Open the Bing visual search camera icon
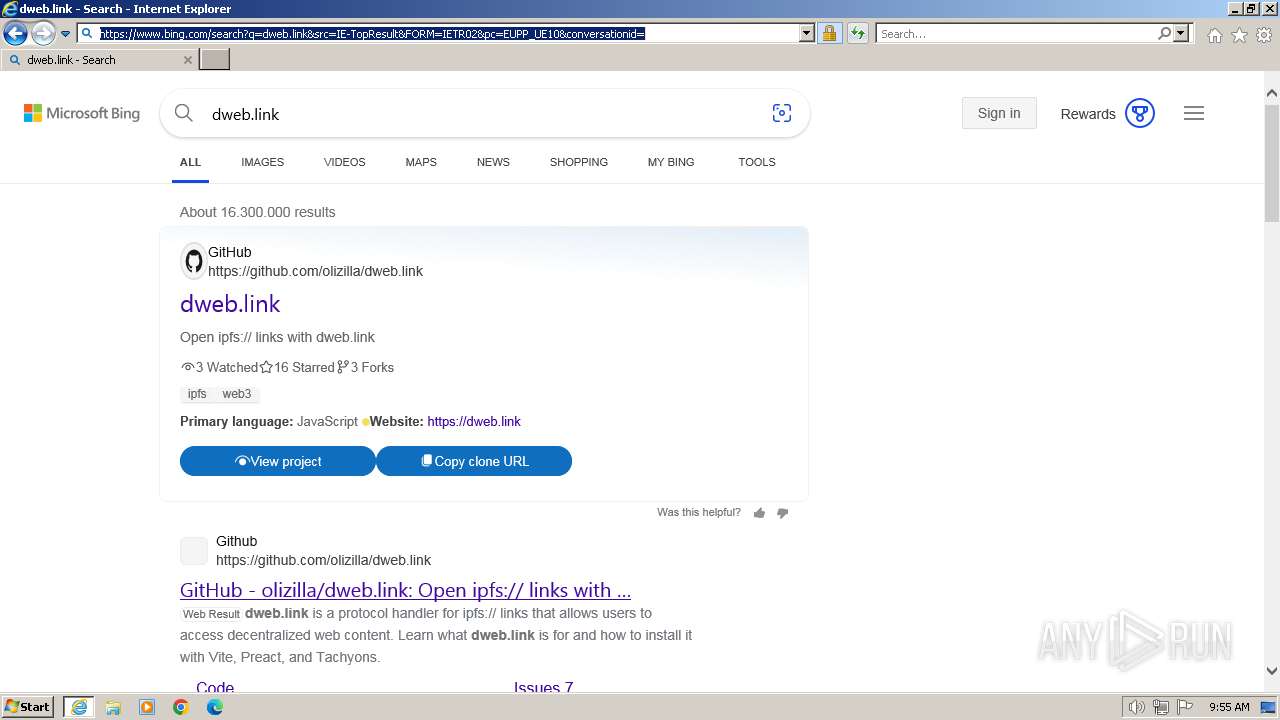This screenshot has height=720, width=1280. click(782, 114)
